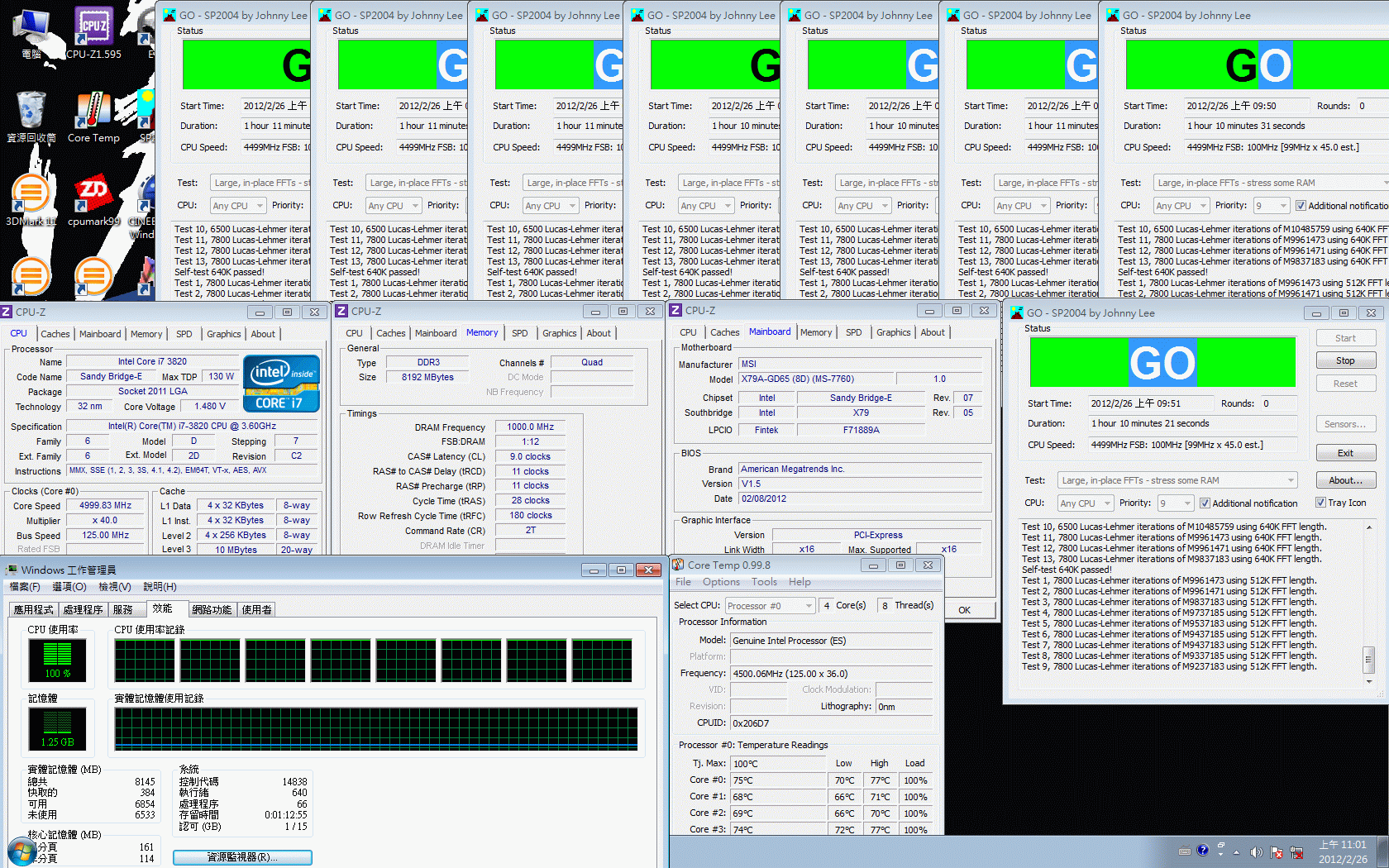
Task: Open the 檢視(V) menu in Task Manager
Action: coord(114,586)
